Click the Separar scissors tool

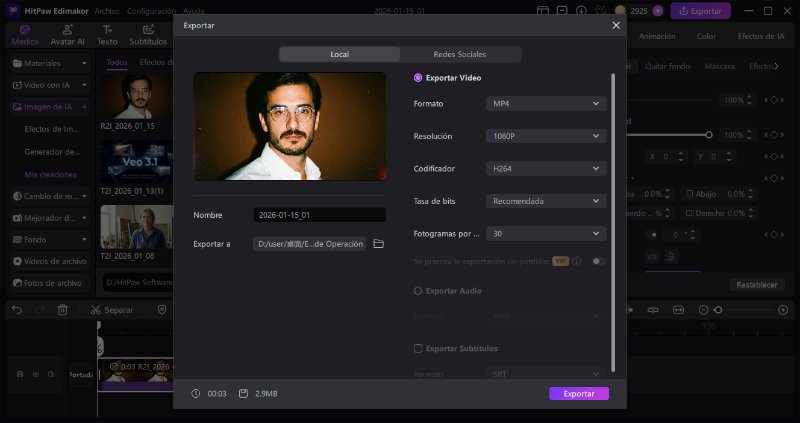(x=112, y=310)
